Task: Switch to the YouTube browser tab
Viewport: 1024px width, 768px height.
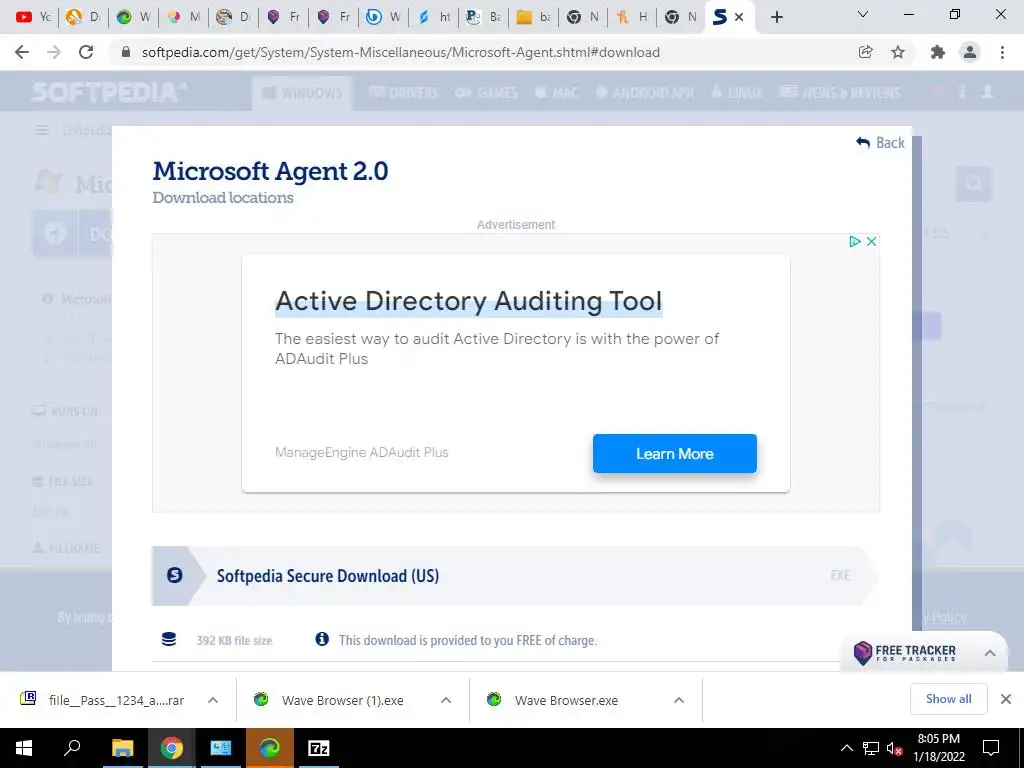Action: click(x=34, y=17)
